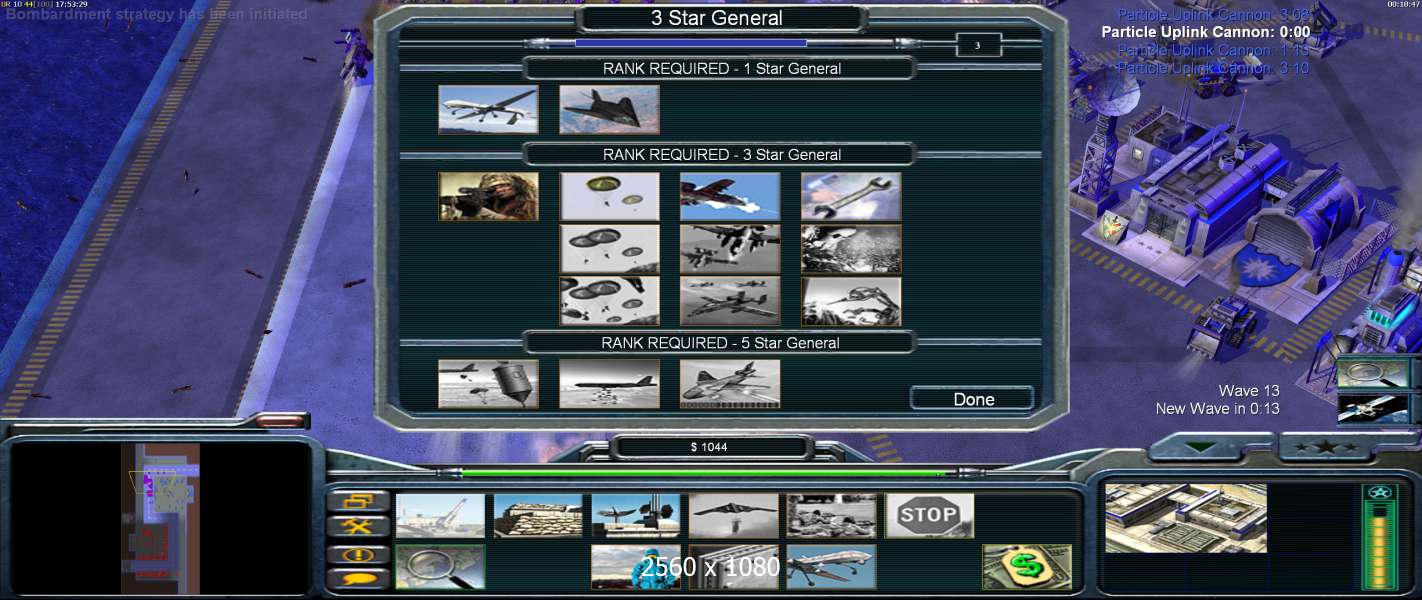
Task: Select the Pathfinder sniper power
Action: click(x=488, y=197)
